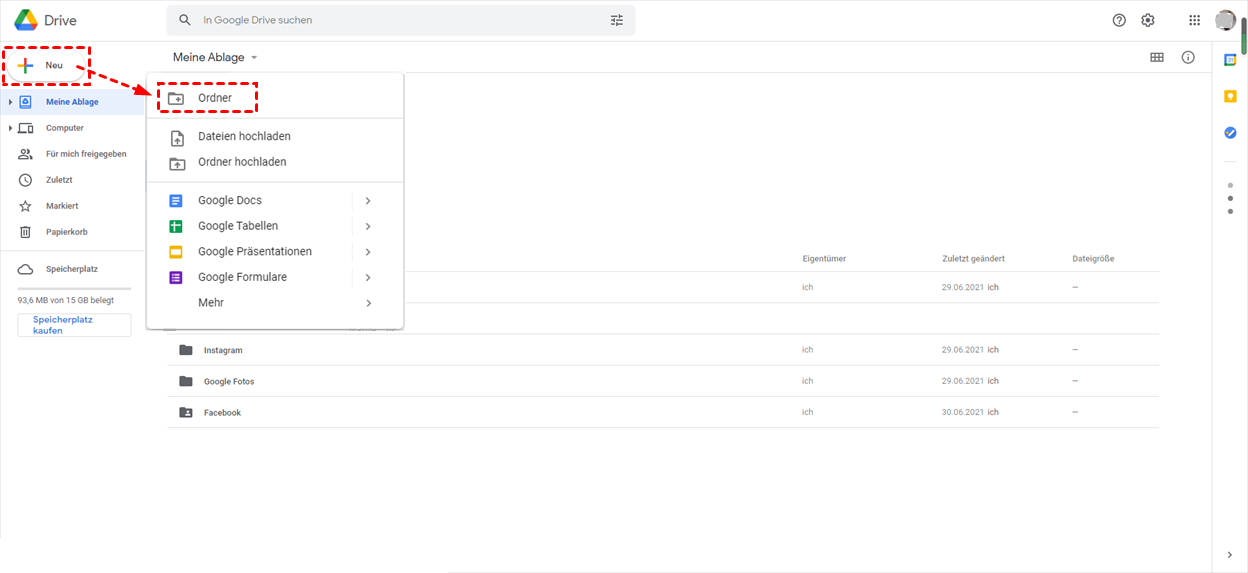
Task: Select Meine Ablage in sidebar
Action: 72,102
